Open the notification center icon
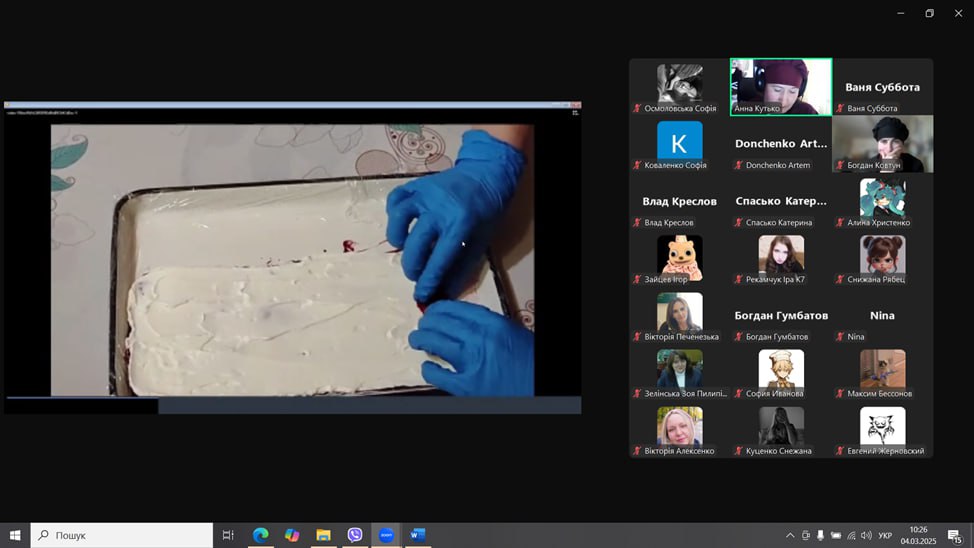The height and width of the screenshot is (548, 974). point(955,536)
